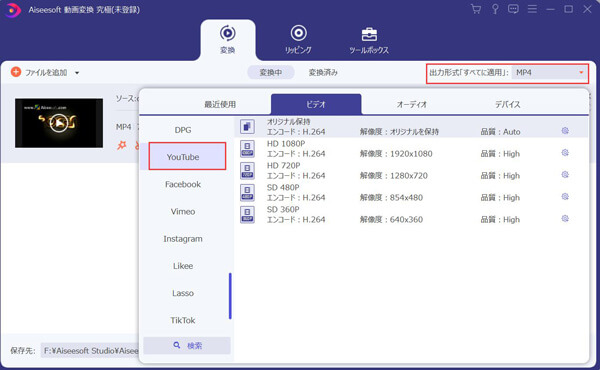Image resolution: width=600 pixels, height=370 pixels.
Task: Click resolution text 854x480
Action: (406, 197)
